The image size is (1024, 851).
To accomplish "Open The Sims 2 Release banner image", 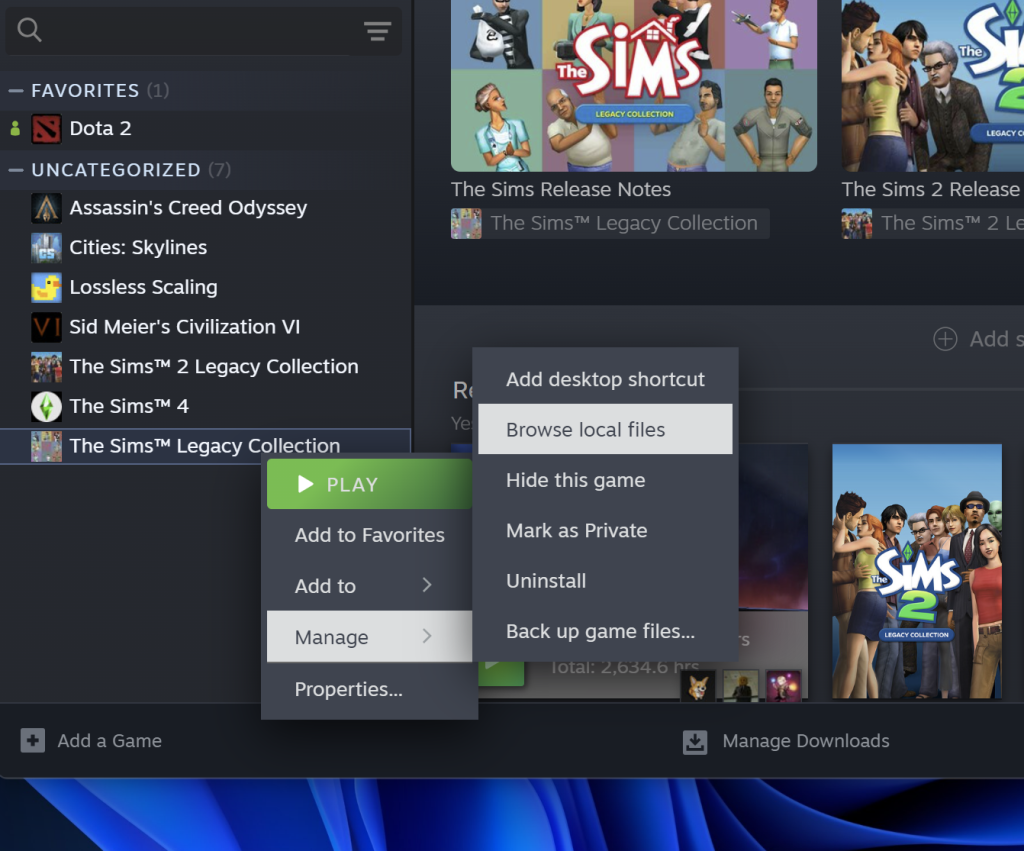I will pos(933,86).
